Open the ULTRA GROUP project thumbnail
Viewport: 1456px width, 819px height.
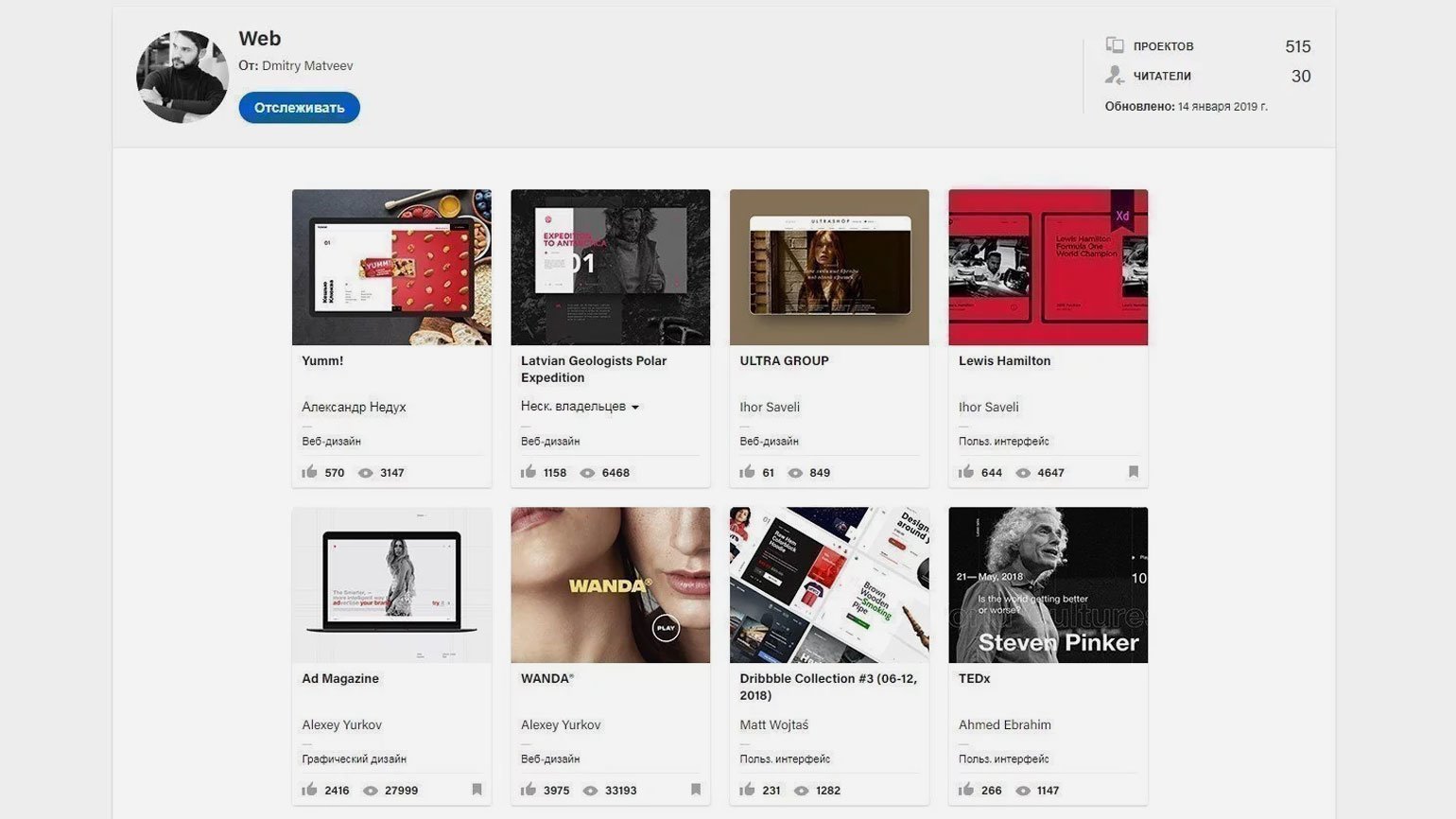click(x=829, y=267)
